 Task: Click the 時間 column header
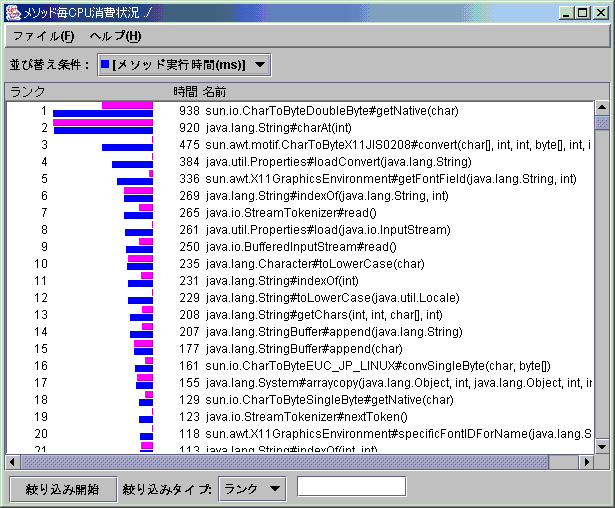click(x=186, y=91)
